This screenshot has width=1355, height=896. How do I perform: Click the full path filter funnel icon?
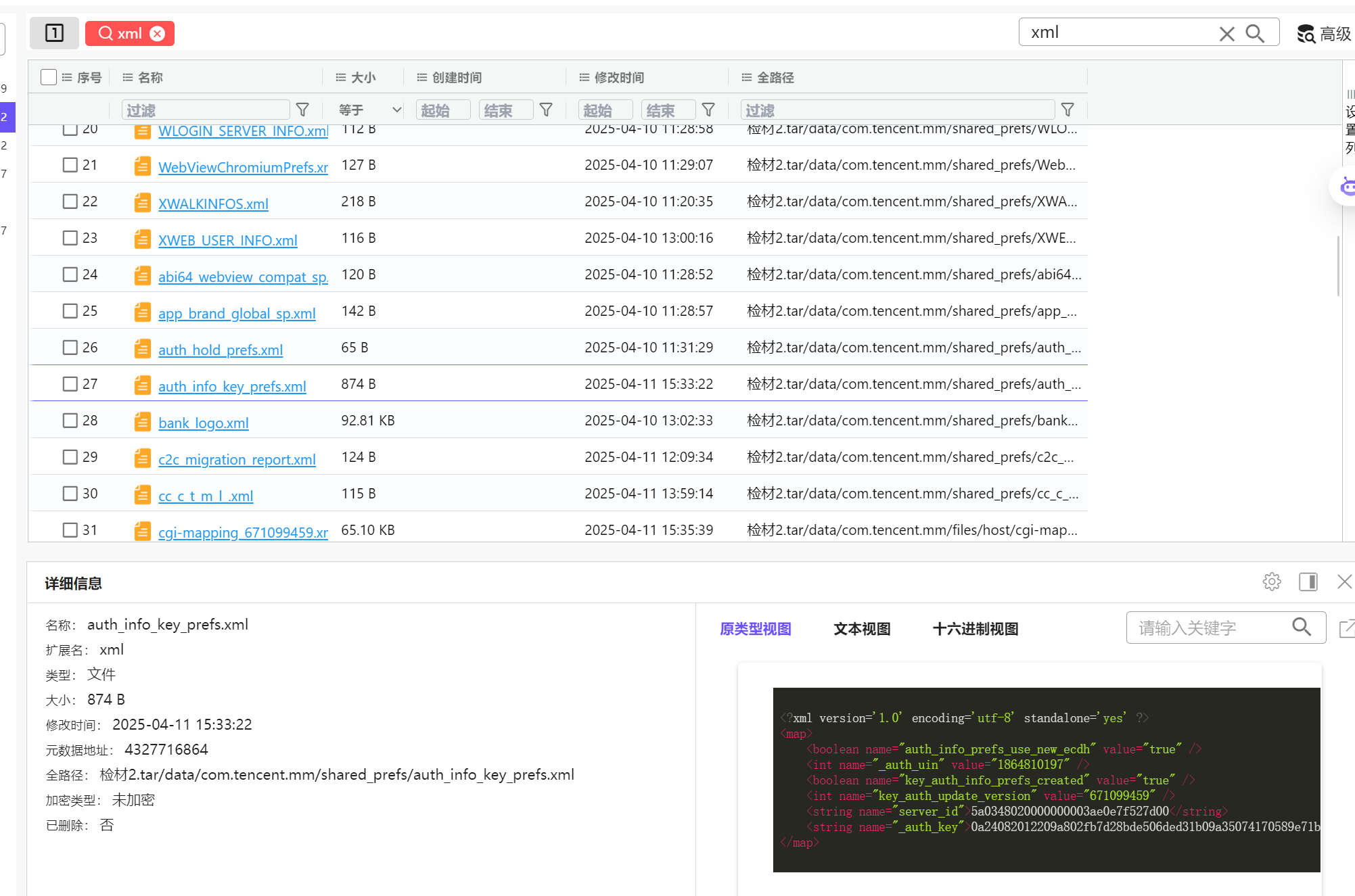pos(1068,110)
